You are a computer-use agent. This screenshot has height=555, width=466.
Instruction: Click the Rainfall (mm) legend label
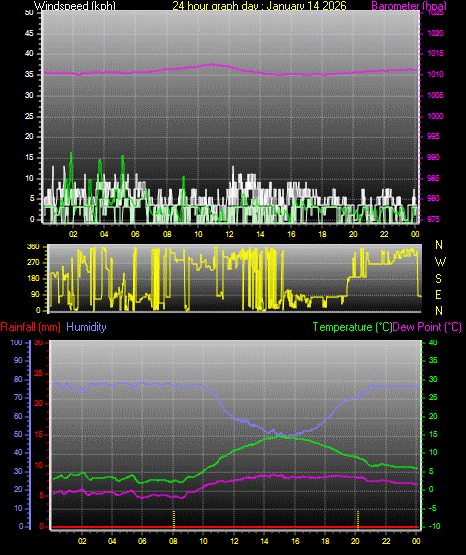pyautogui.click(x=30, y=327)
